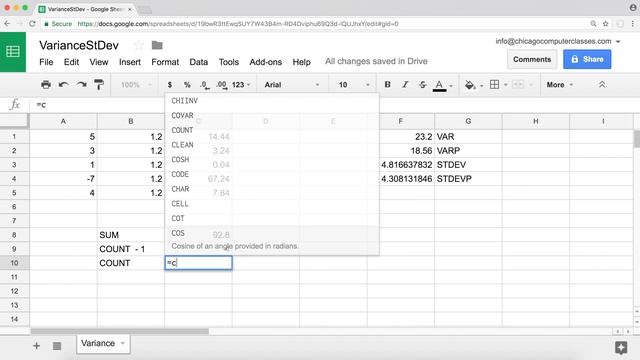The image size is (640, 360).
Task: Collapse the menus with double chevron
Action: click(602, 84)
